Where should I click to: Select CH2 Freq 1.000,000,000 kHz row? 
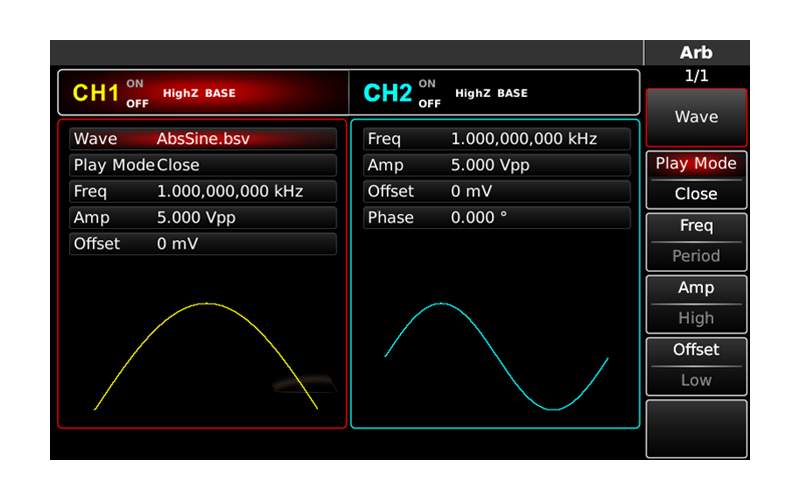(497, 139)
